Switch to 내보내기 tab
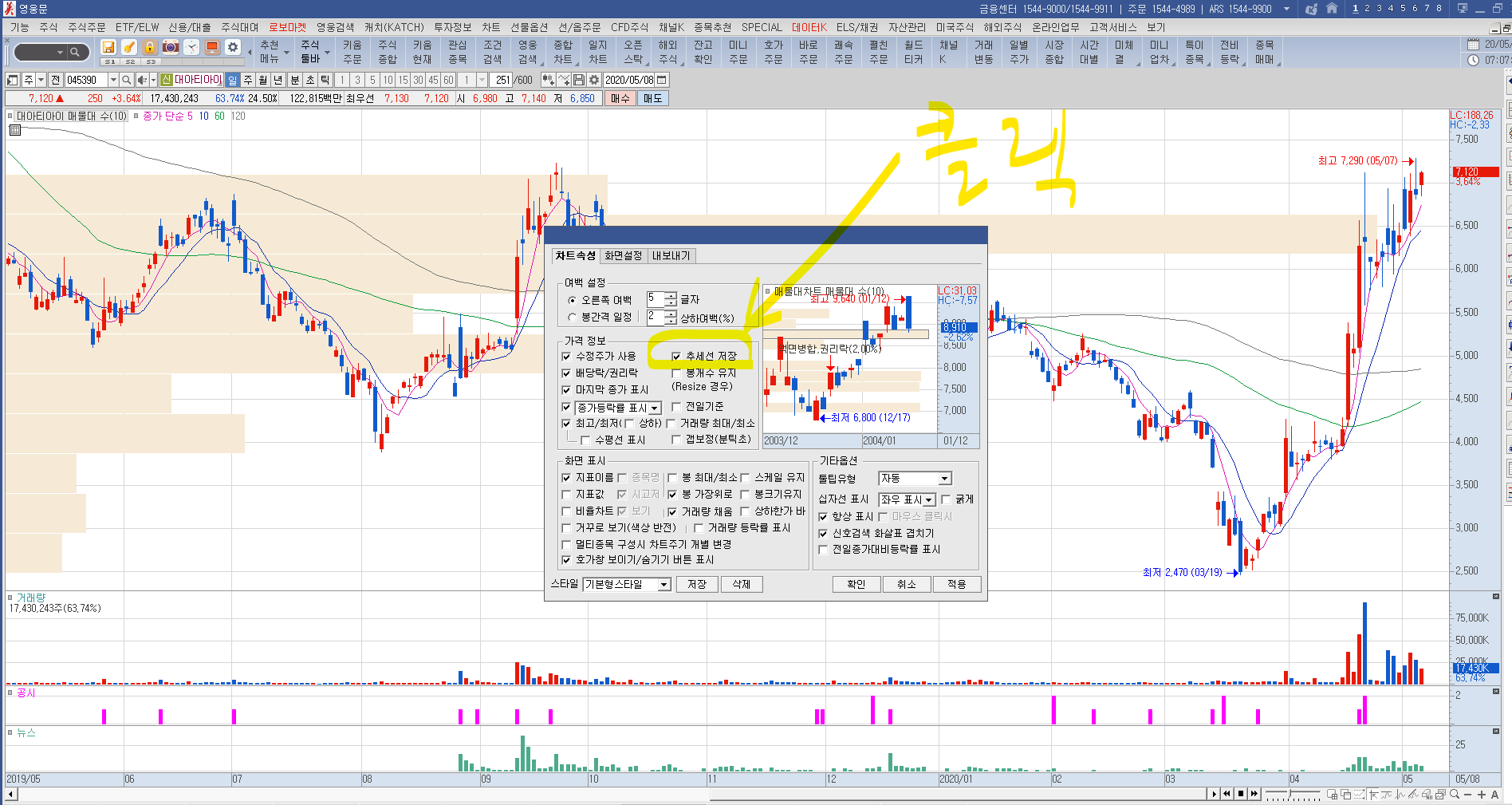The height and width of the screenshot is (805, 1512). 671,255
